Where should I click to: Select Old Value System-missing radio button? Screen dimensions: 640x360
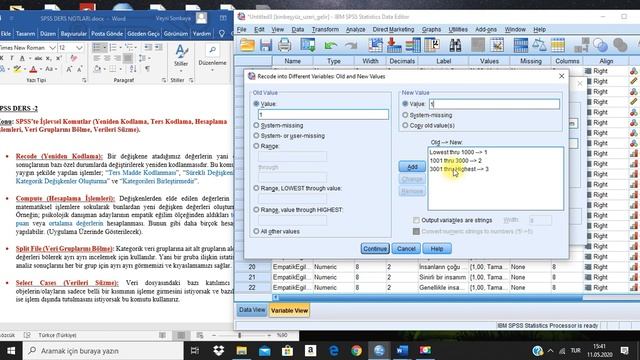(256, 125)
